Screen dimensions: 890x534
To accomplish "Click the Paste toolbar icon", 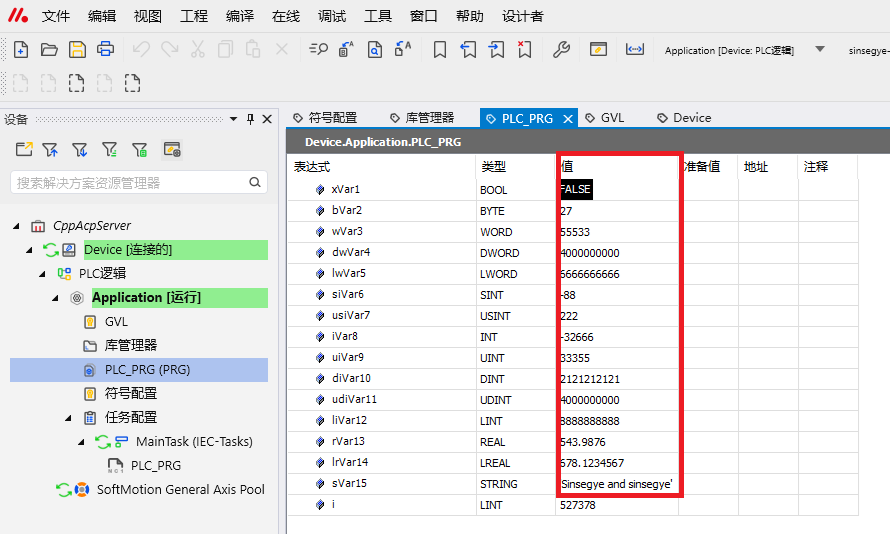I will (253, 49).
